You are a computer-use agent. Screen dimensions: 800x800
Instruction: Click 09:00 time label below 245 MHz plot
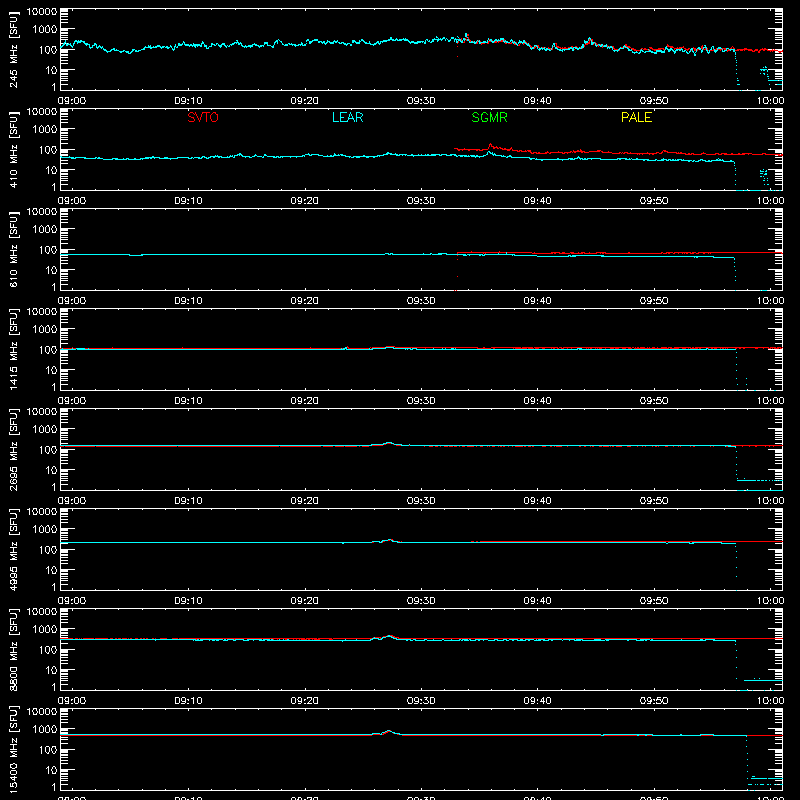click(x=71, y=101)
